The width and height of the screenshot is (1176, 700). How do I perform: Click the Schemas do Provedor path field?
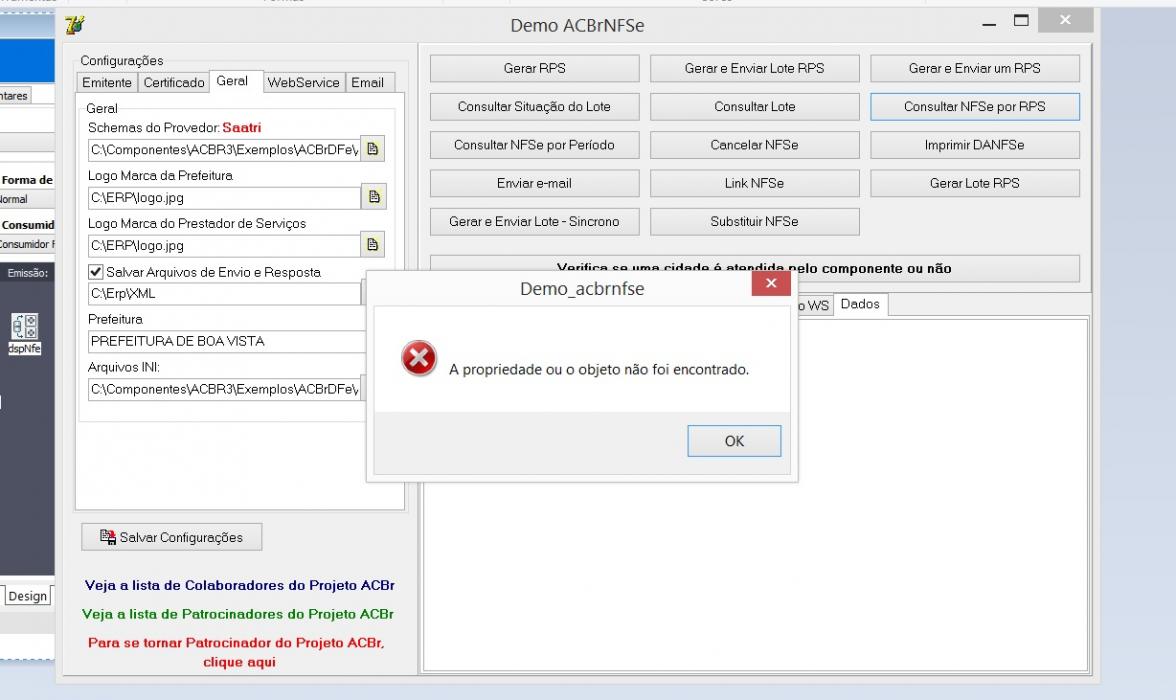[x=224, y=149]
